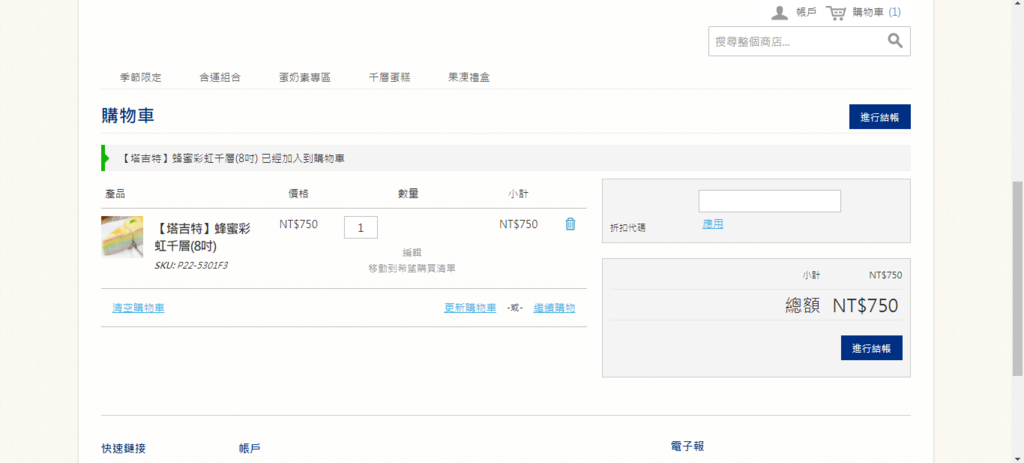Click the quantity input box
Screen dimensions: 1024x463
pyautogui.click(x=360, y=227)
